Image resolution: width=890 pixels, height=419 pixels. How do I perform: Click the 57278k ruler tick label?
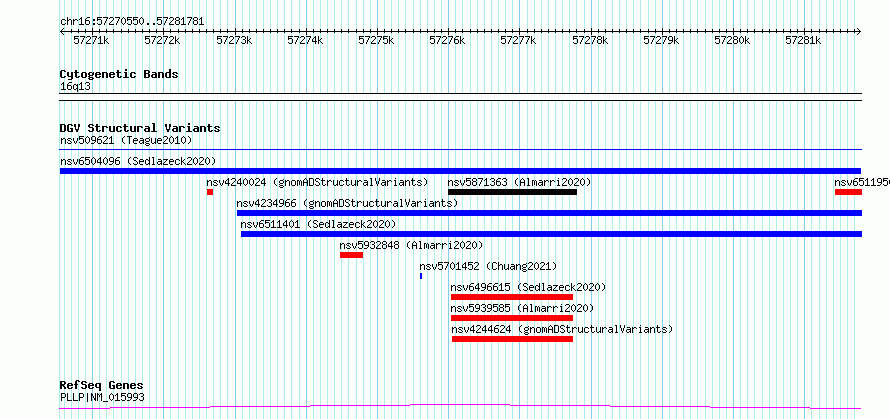[590, 40]
